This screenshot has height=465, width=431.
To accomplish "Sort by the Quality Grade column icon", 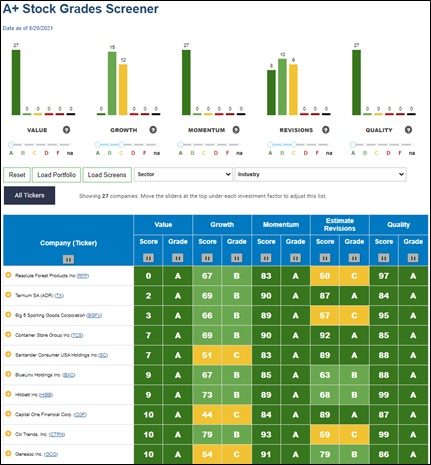I will [x=413, y=258].
